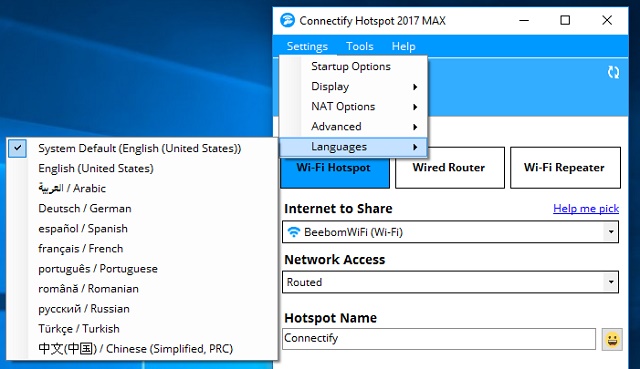This screenshot has height=369, width=640.
Task: Click the Hotspot Name text field
Action: [x=439, y=338]
